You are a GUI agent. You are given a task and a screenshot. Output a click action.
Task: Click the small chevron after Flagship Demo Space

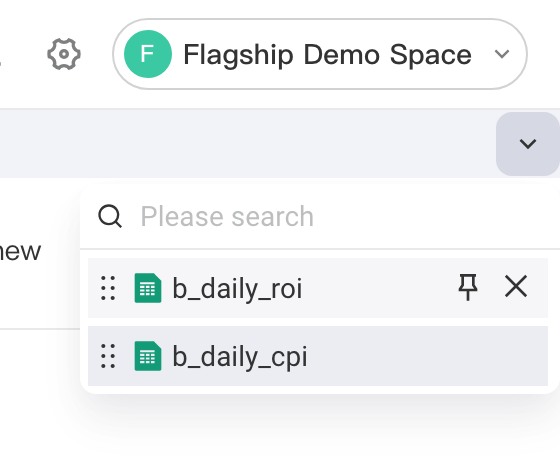pyautogui.click(x=502, y=54)
